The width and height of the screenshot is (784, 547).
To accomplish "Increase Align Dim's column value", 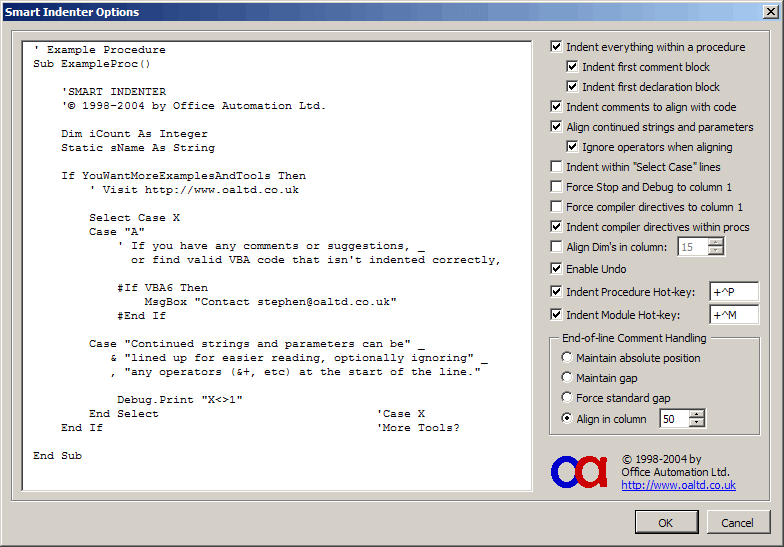I will click(716, 242).
